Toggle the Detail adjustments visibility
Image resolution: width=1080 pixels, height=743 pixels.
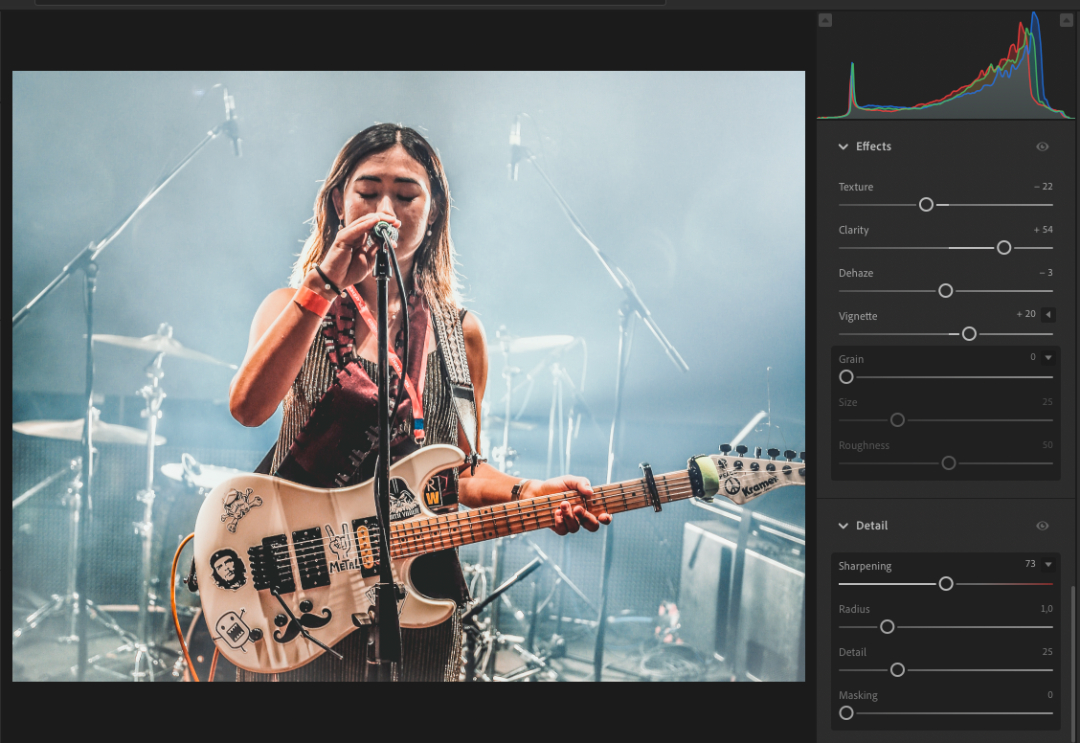1042,525
